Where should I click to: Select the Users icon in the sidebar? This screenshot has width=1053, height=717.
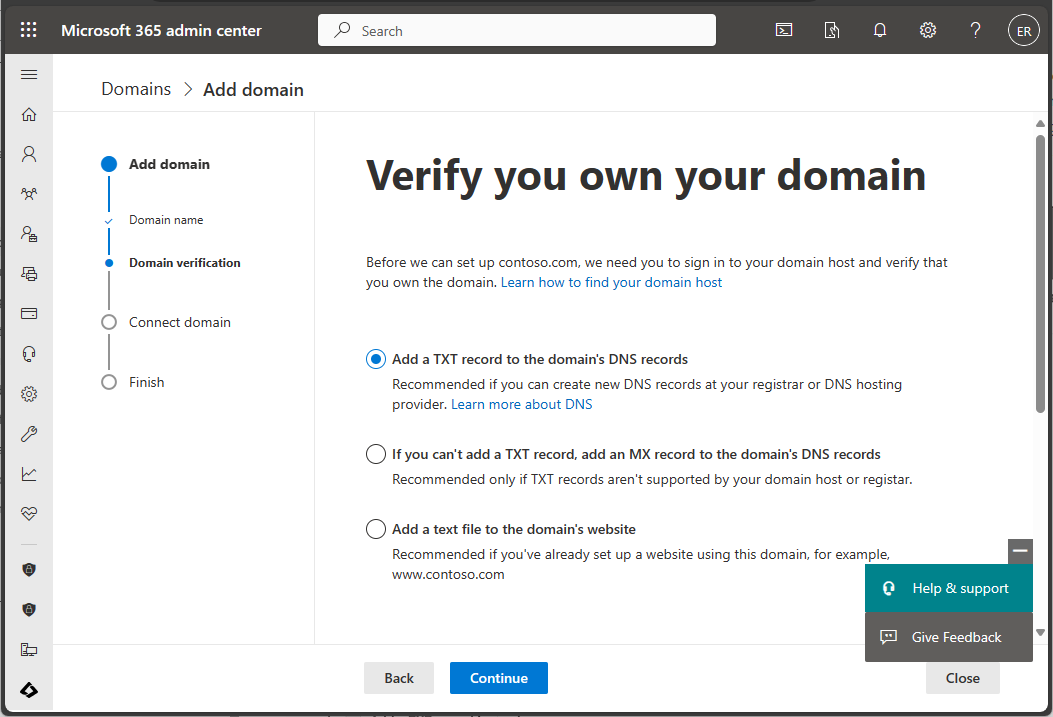28,153
